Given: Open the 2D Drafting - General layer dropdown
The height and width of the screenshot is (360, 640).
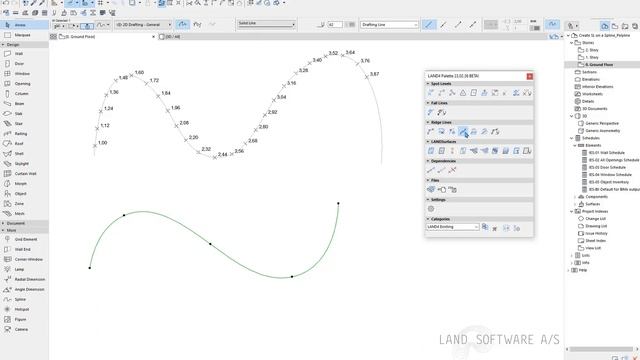Looking at the screenshot, I should 143,25.
